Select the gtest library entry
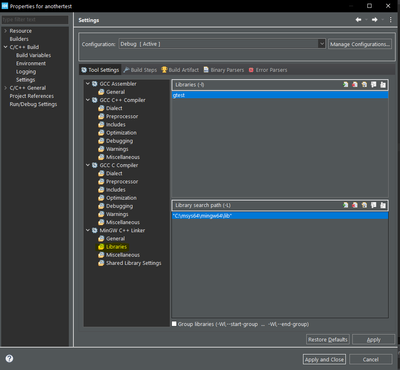 280,95
